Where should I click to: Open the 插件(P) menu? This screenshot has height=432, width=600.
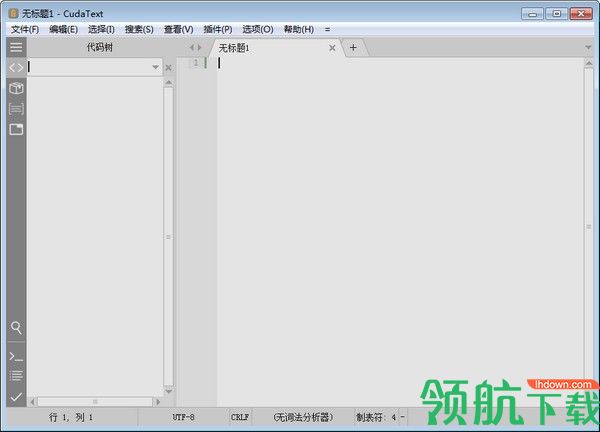[x=218, y=29]
